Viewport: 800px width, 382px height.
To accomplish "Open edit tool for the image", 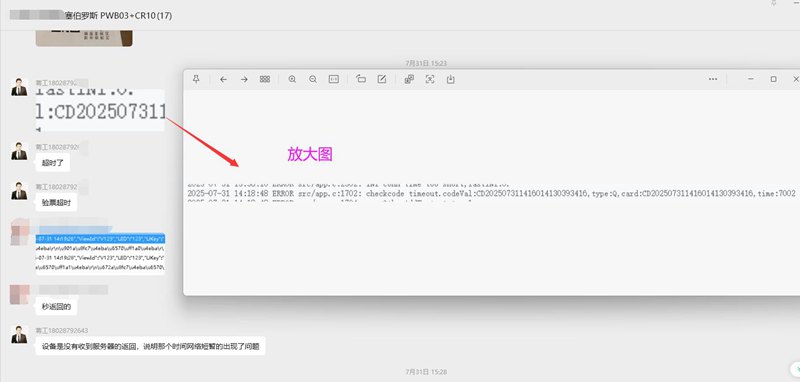I will pyautogui.click(x=382, y=79).
